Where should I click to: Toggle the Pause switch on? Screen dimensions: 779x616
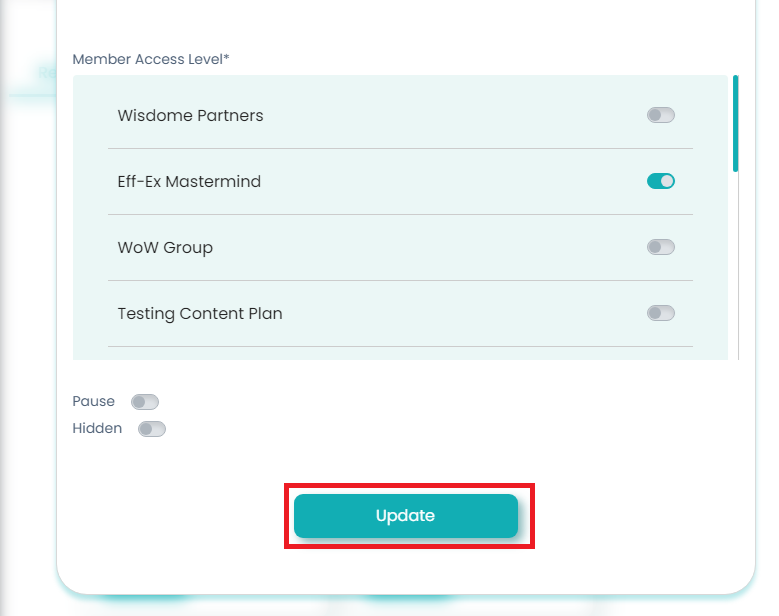(145, 402)
